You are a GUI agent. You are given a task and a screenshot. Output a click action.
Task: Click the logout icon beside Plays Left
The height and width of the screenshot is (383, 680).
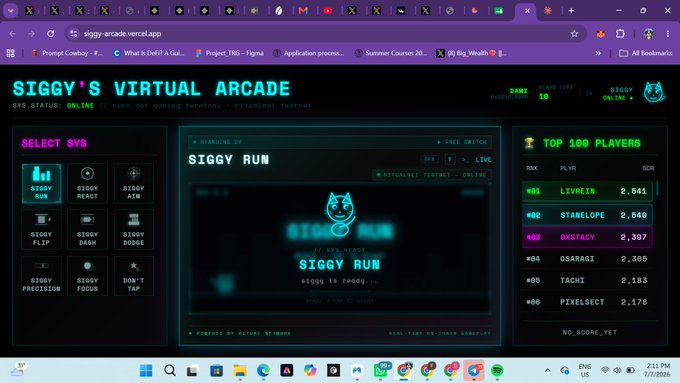(x=588, y=93)
